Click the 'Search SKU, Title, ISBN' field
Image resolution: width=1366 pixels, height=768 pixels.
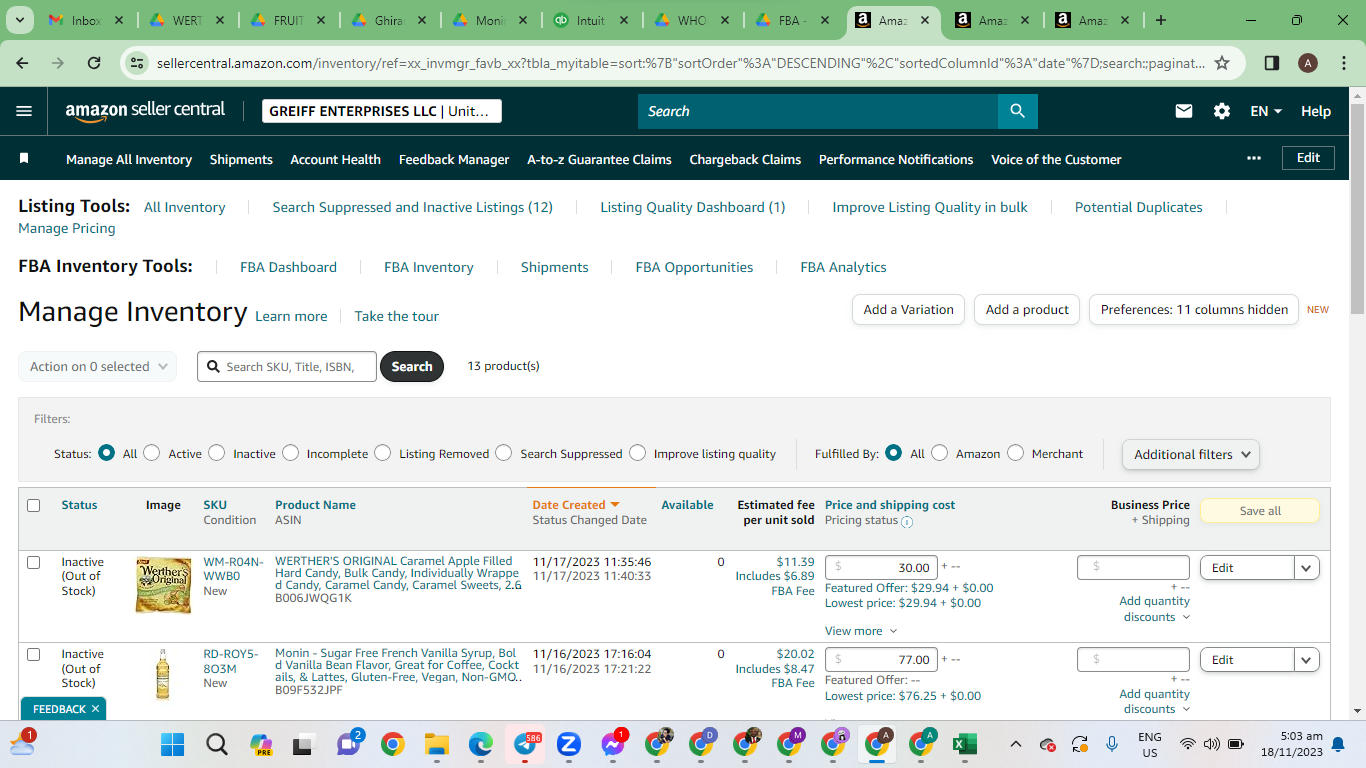coord(287,366)
